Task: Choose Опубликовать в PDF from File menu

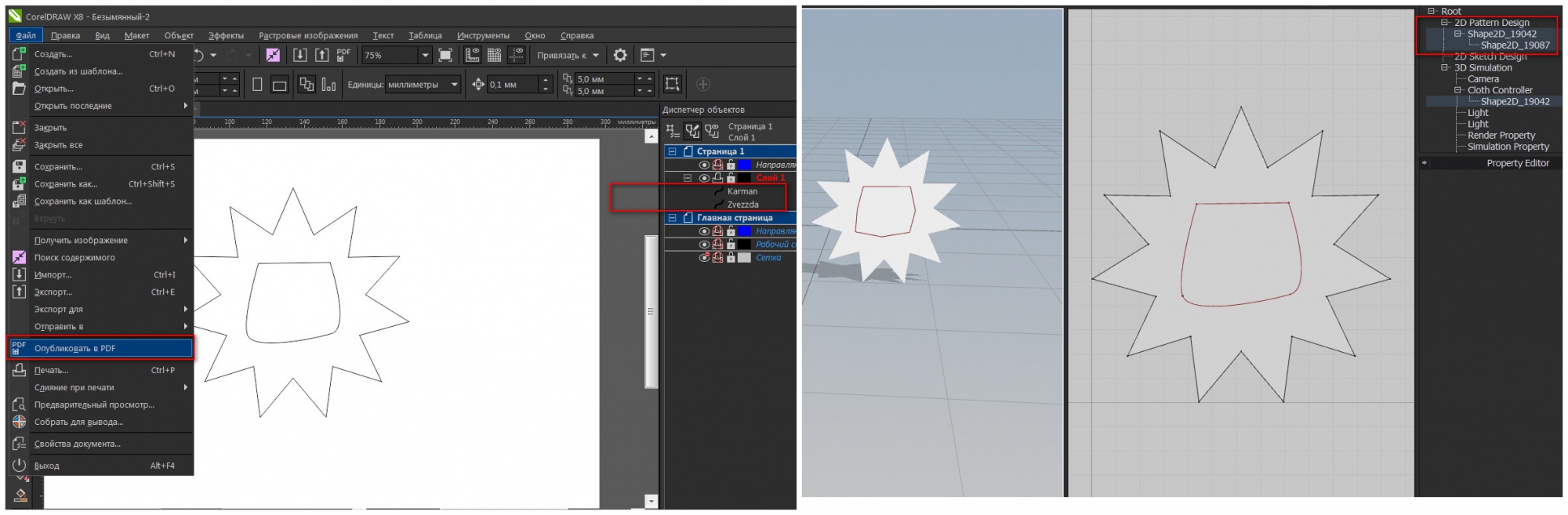Action: coord(100,348)
